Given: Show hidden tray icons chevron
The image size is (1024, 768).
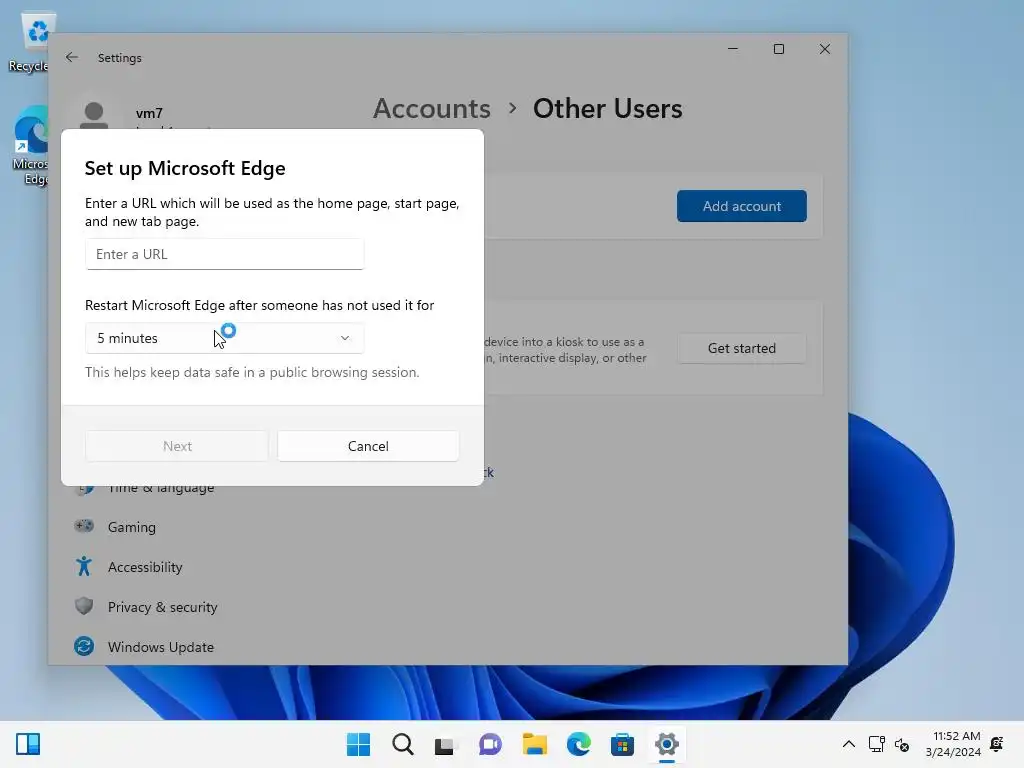Looking at the screenshot, I should 848,744.
